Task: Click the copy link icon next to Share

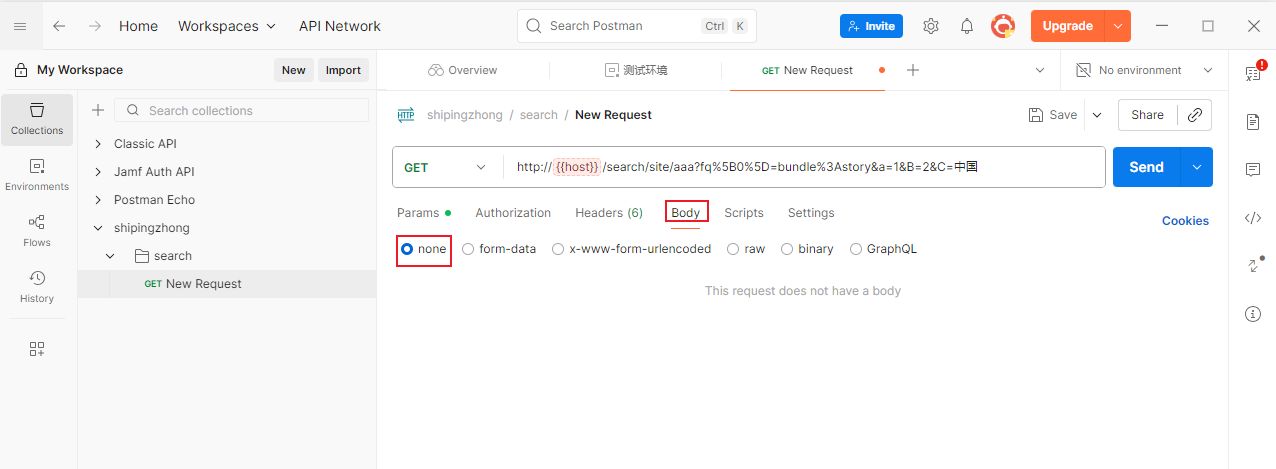Action: [1194, 115]
